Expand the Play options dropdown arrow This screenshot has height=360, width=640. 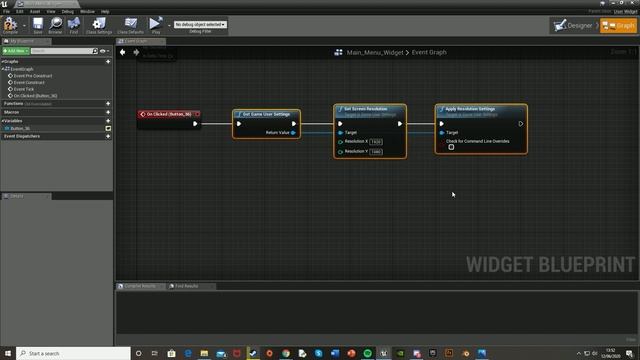click(x=169, y=25)
